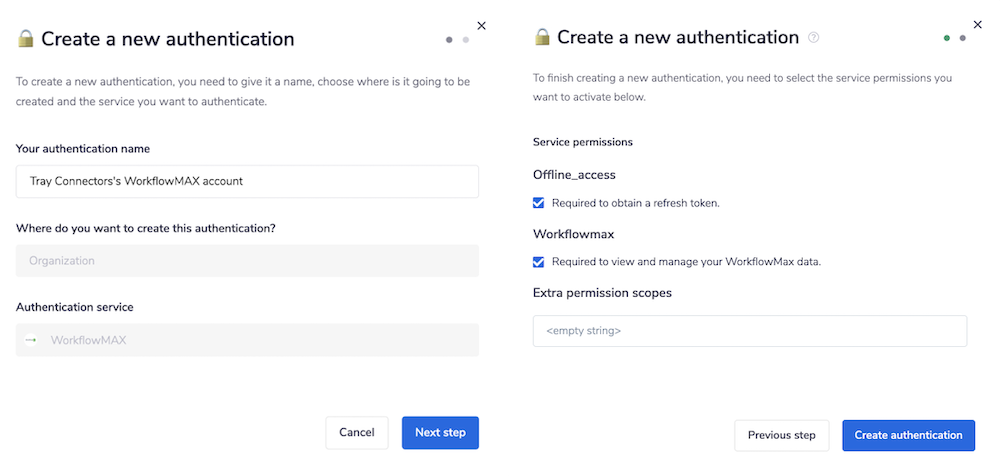Open the help question-mark icon beside the title

(x=814, y=38)
